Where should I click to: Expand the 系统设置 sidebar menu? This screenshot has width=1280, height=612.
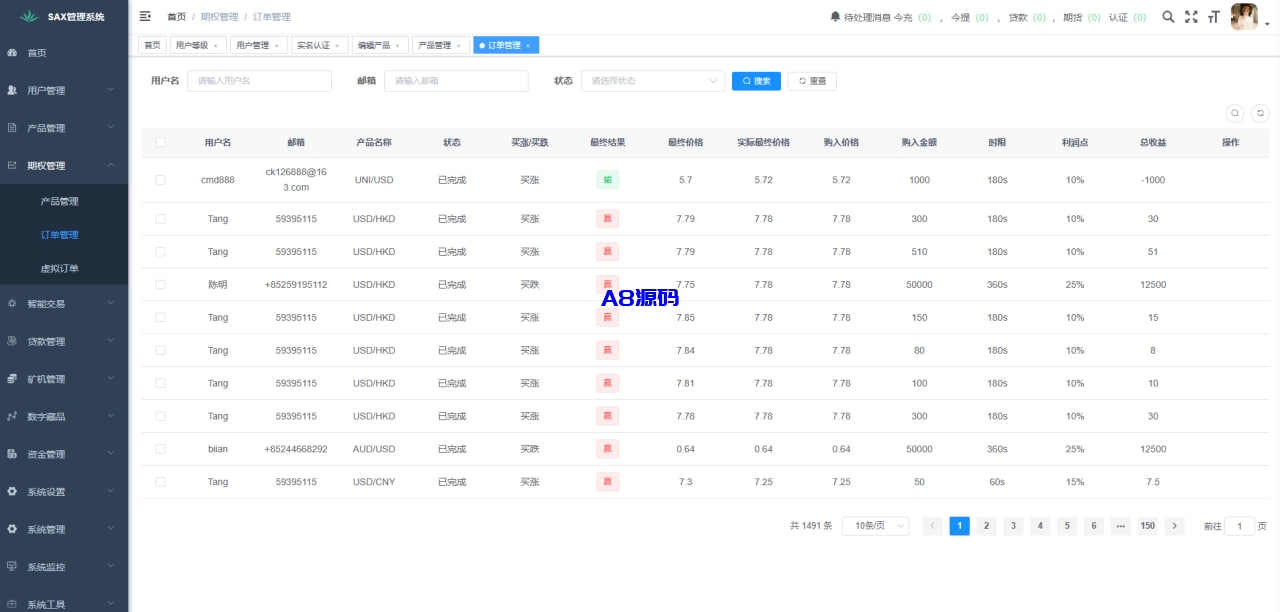coord(64,492)
